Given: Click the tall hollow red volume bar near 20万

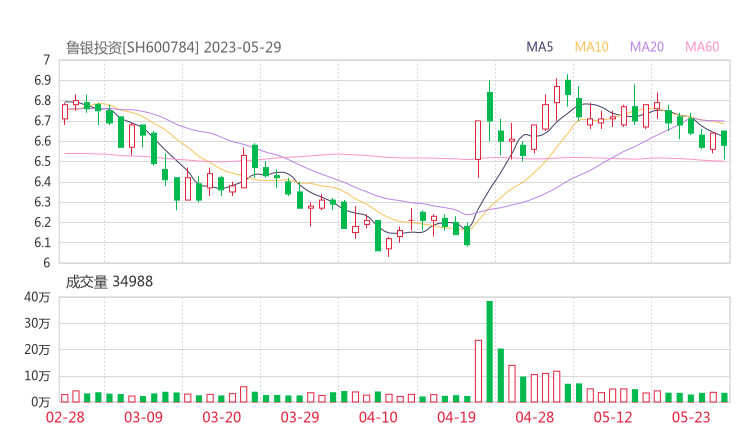Looking at the screenshot, I should [x=478, y=371].
